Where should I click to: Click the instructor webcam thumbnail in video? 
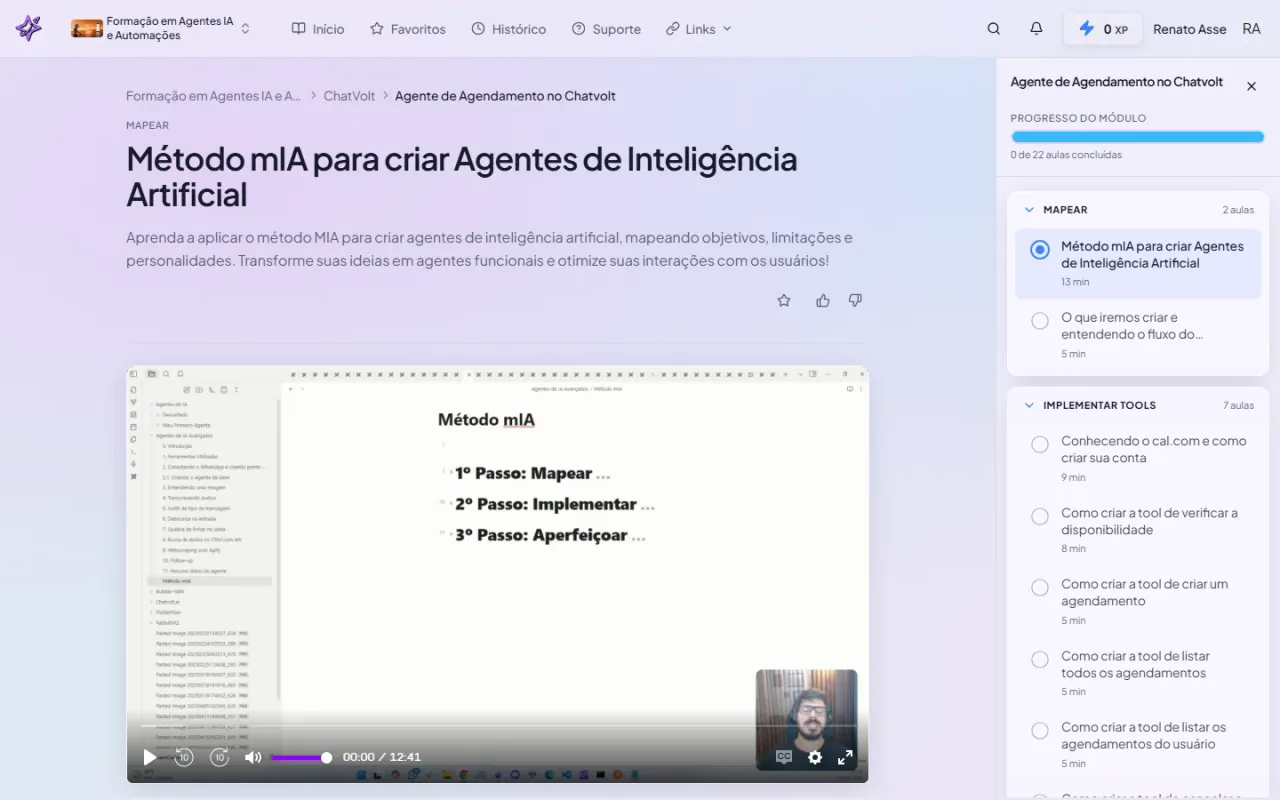tap(806, 720)
